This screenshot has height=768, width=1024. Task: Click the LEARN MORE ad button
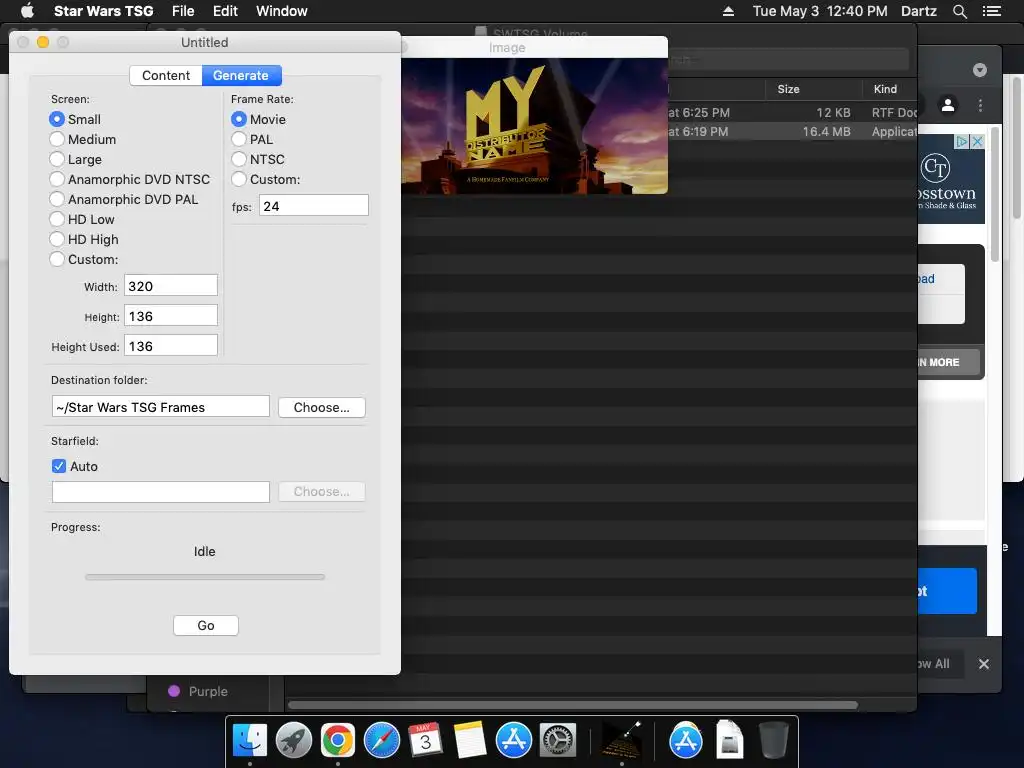tap(948, 362)
